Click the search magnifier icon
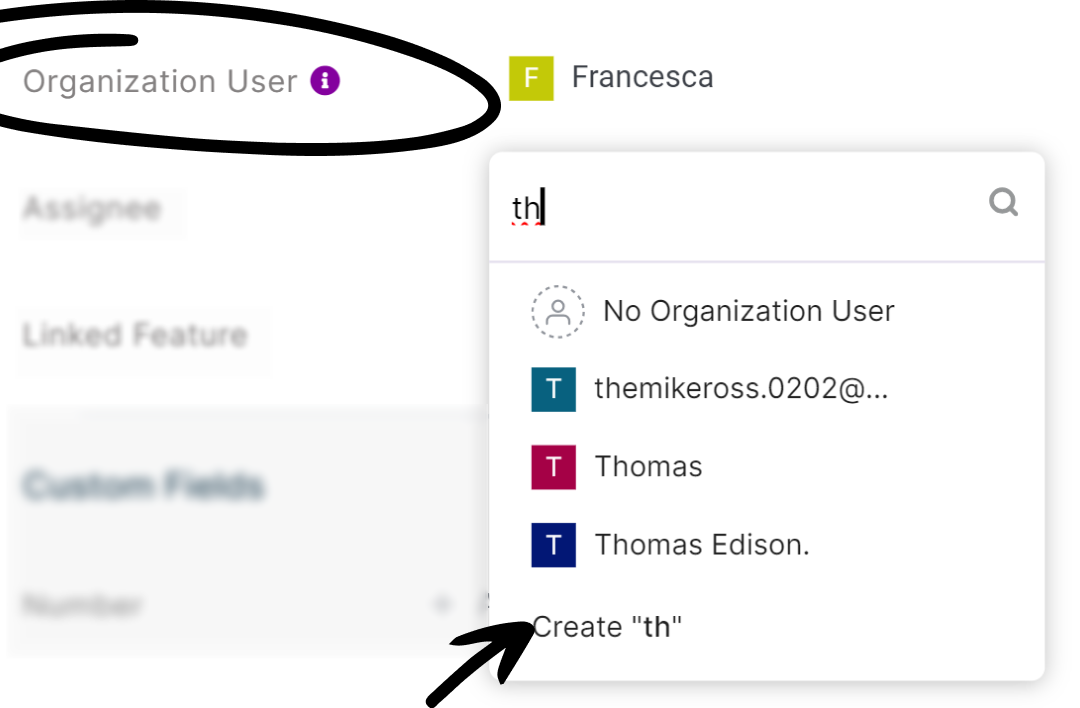This screenshot has height=708, width=1080. pyautogui.click(x=1003, y=203)
